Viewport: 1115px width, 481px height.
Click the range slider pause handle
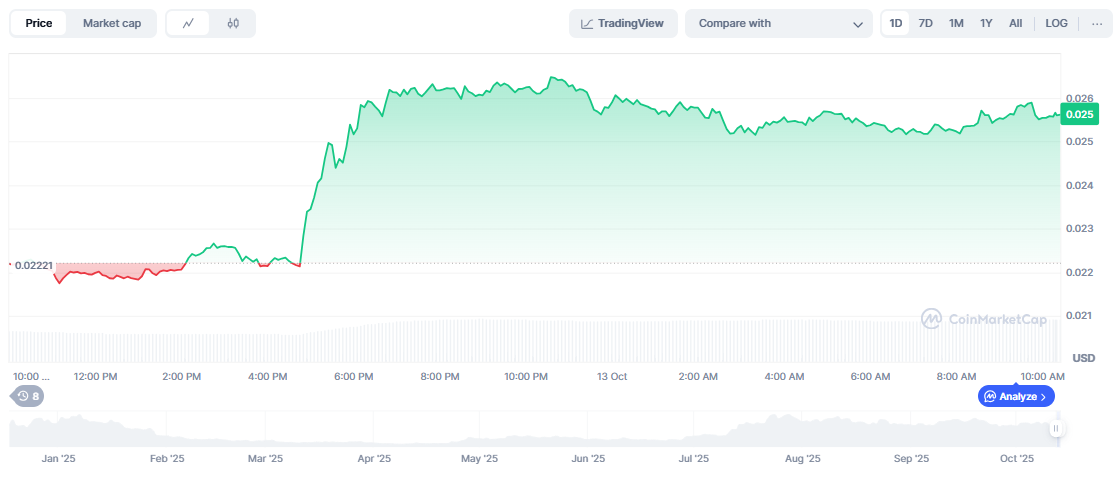click(x=1056, y=428)
